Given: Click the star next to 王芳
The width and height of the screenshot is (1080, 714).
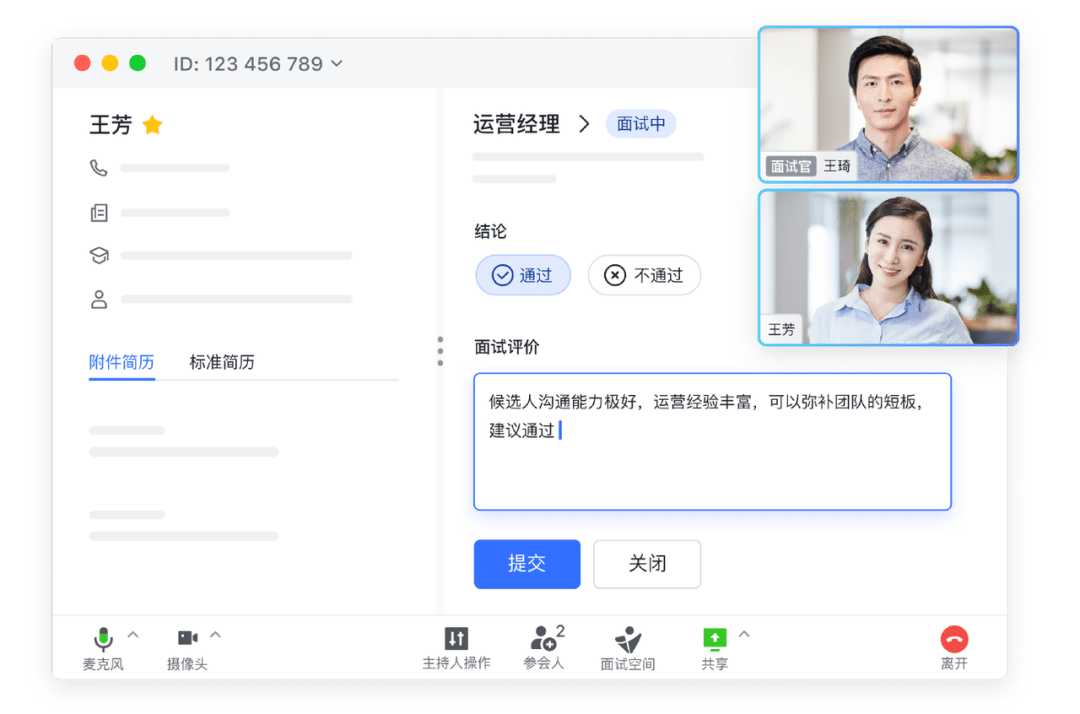Looking at the screenshot, I should (x=152, y=125).
